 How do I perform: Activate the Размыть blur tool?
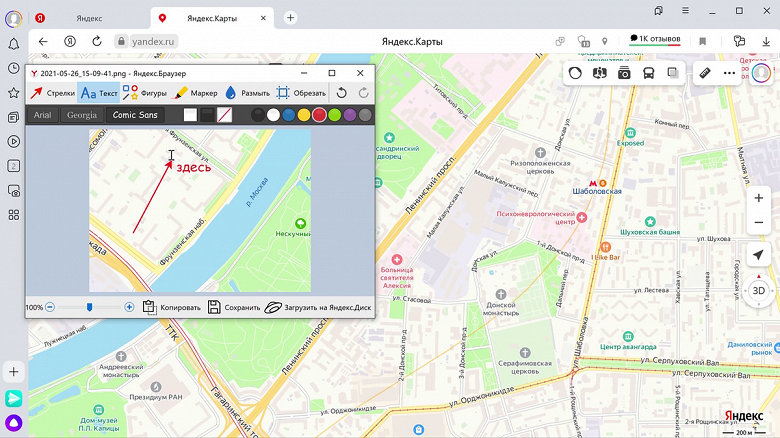(246, 93)
